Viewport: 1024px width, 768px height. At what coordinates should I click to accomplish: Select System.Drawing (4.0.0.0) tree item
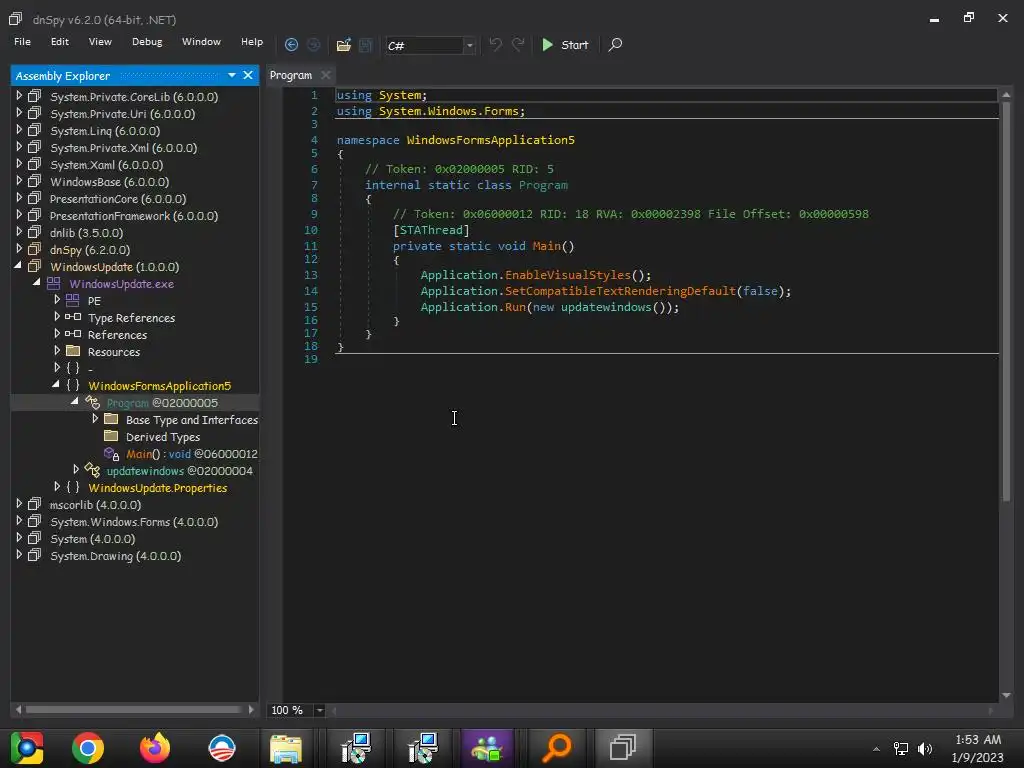coord(116,556)
